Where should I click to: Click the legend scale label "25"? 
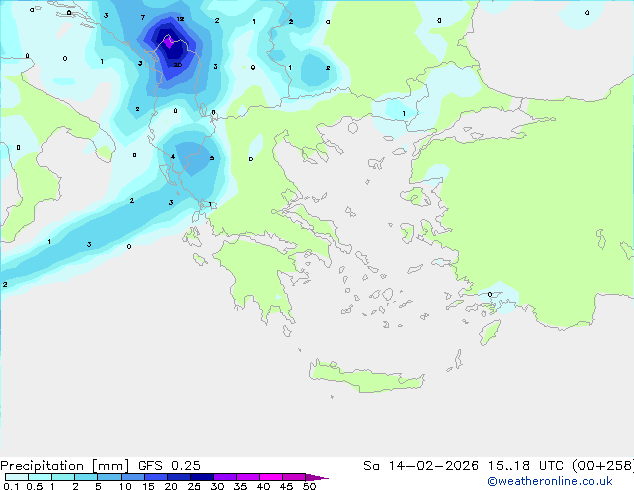coord(194,486)
